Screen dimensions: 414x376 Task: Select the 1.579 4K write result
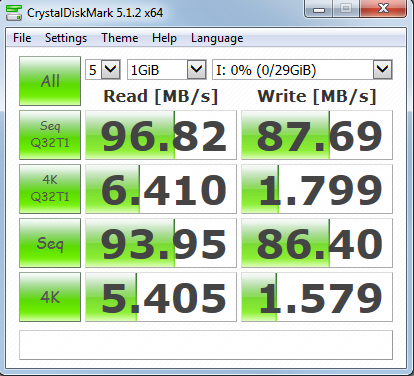coord(317,297)
